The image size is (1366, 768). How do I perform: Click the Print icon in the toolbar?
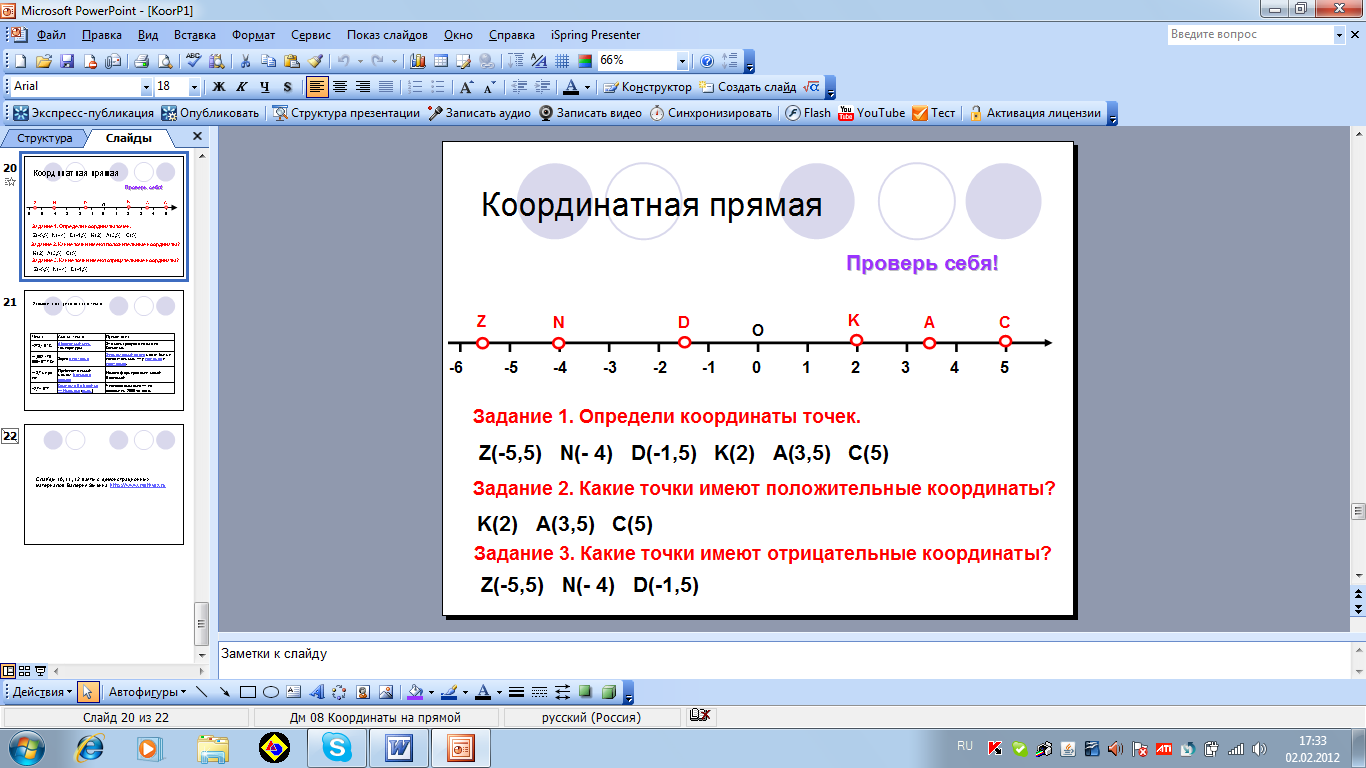[141, 61]
